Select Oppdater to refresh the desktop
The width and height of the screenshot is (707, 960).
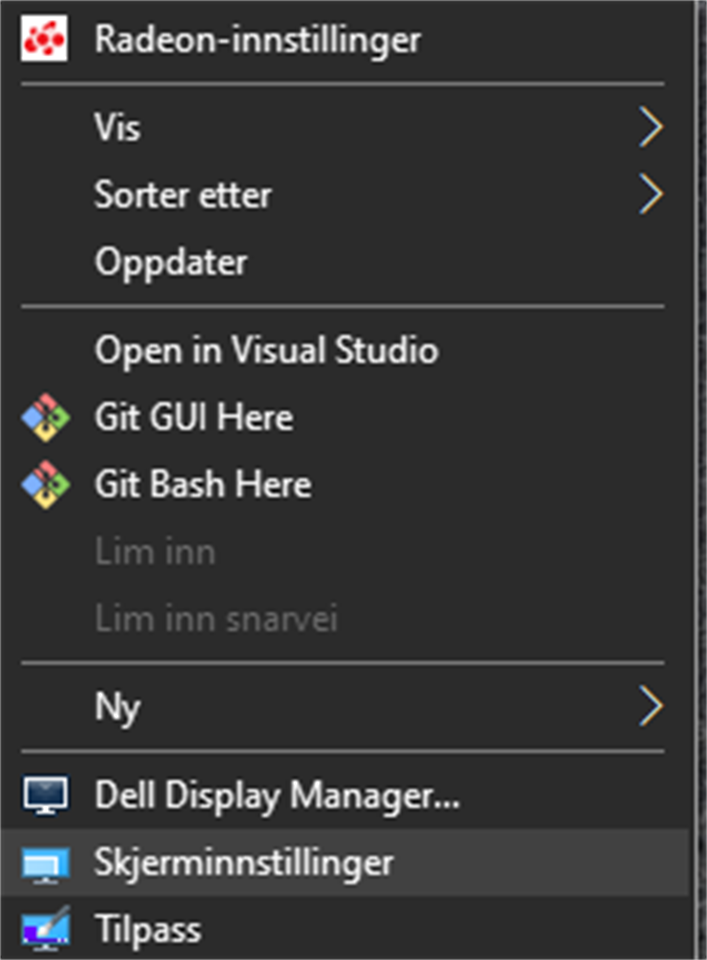(x=171, y=263)
